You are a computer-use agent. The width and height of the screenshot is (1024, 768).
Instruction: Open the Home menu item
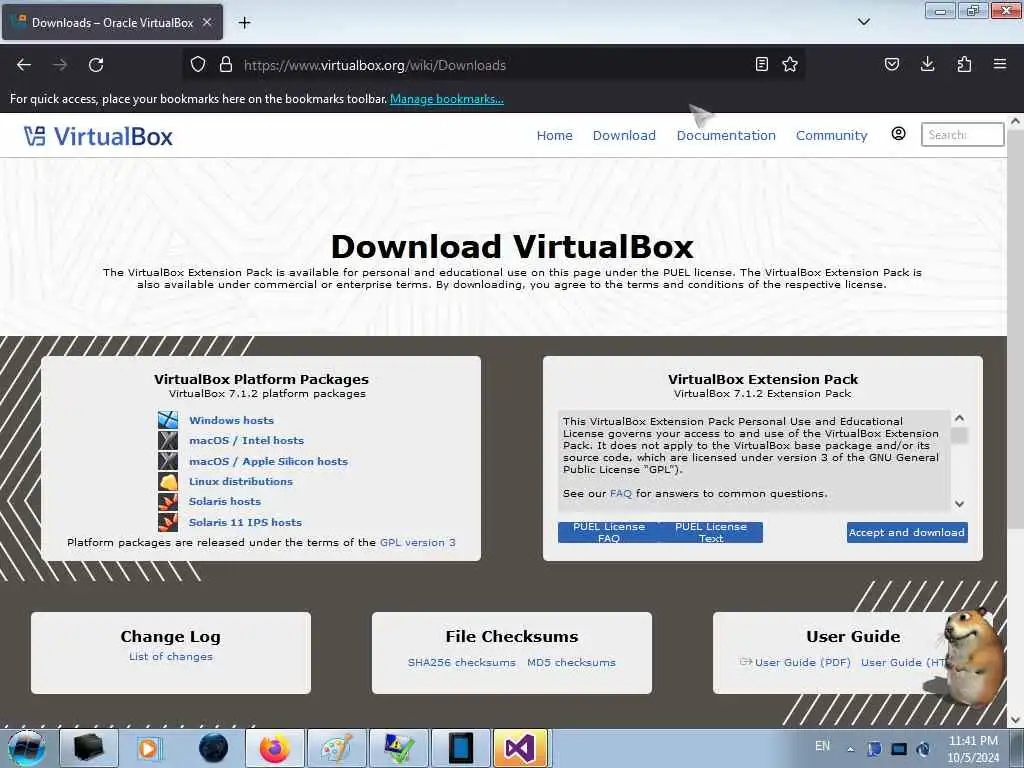(x=554, y=135)
